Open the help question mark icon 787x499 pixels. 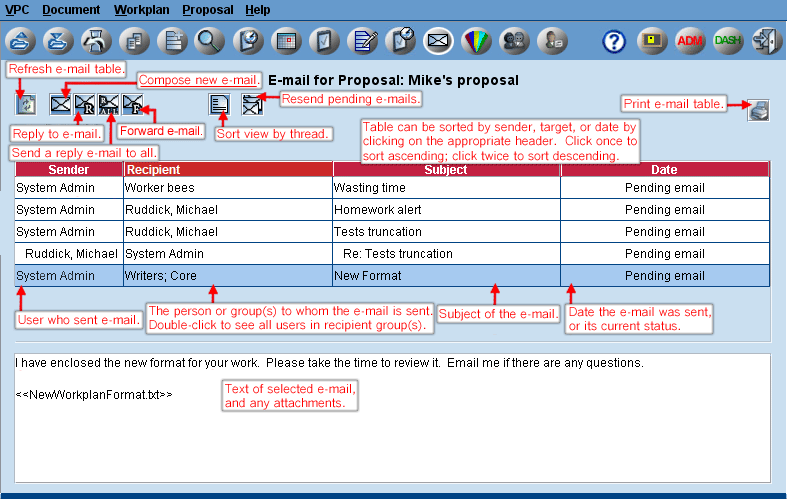pos(614,41)
